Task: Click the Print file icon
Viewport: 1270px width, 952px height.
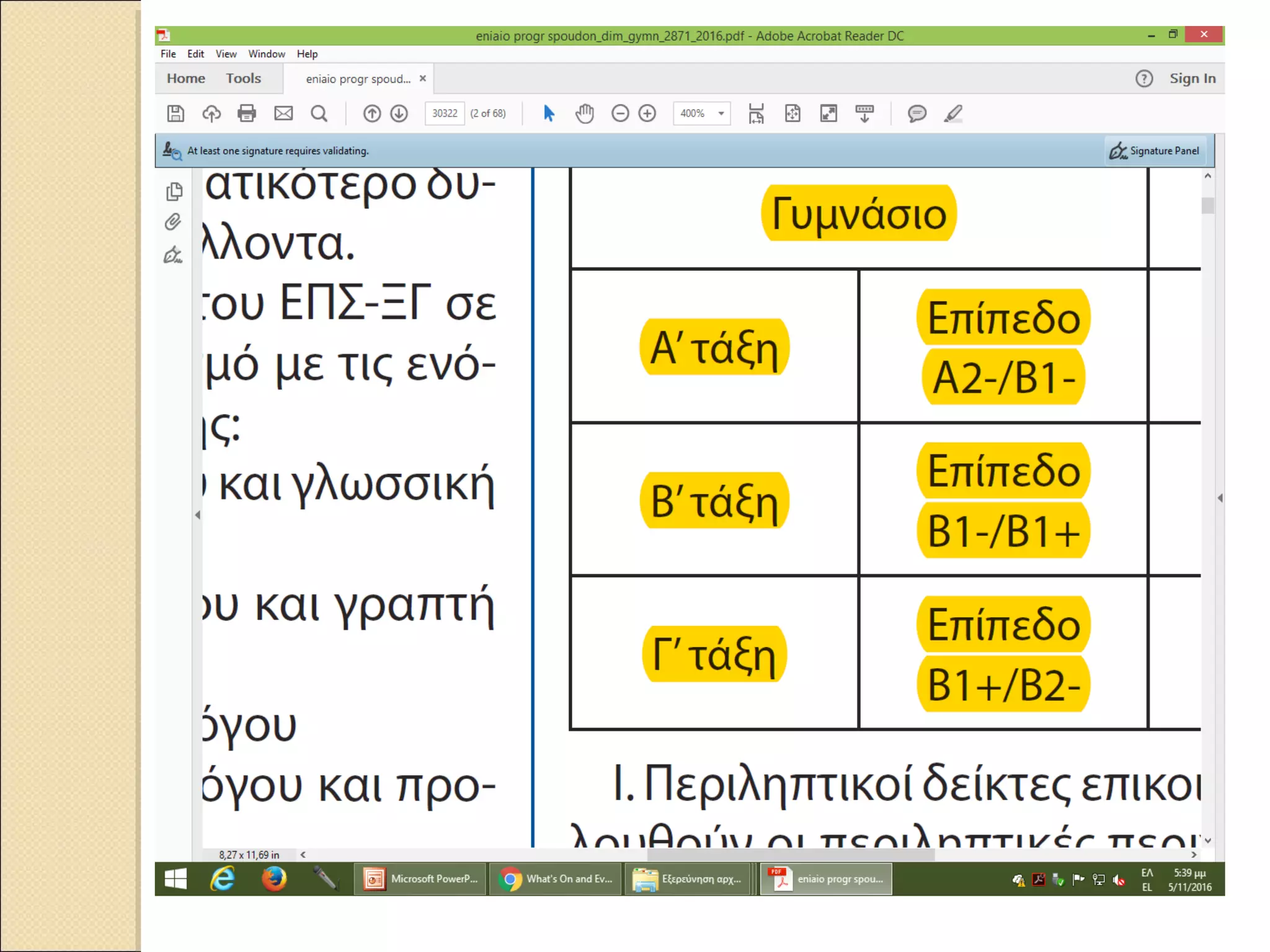Action: (x=247, y=113)
